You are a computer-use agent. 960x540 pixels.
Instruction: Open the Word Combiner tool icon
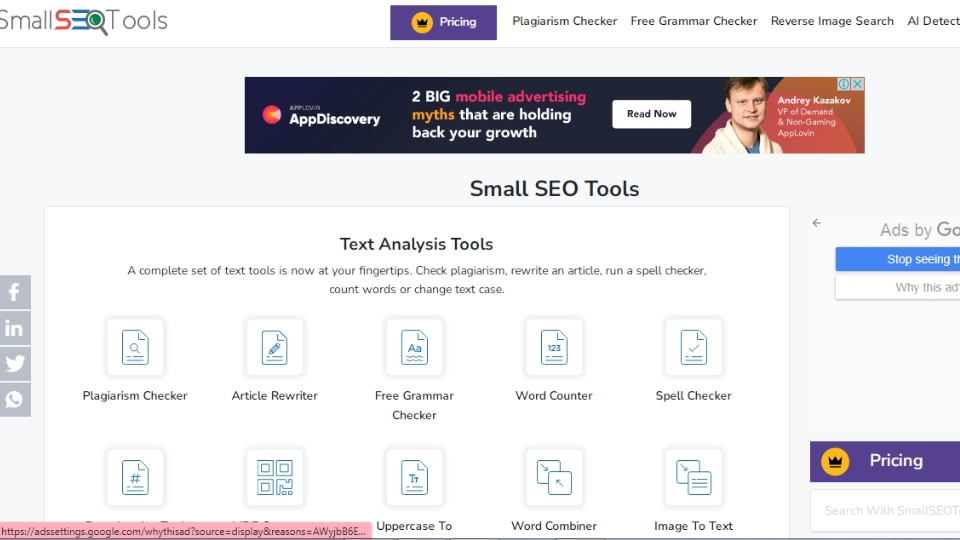[x=554, y=478]
